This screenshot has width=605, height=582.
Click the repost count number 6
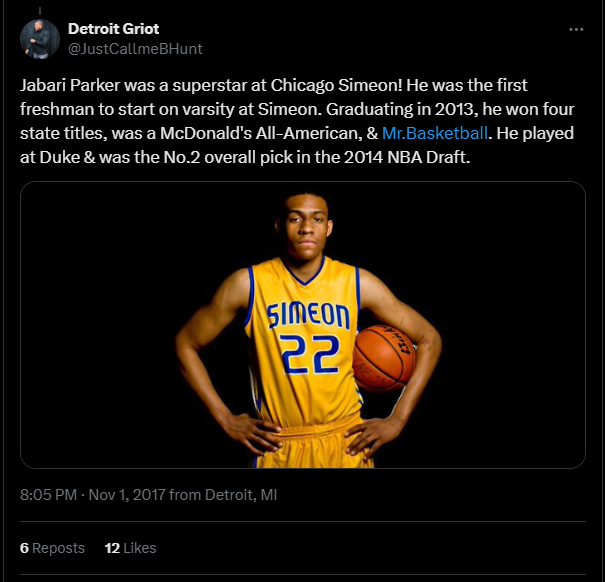tap(24, 548)
